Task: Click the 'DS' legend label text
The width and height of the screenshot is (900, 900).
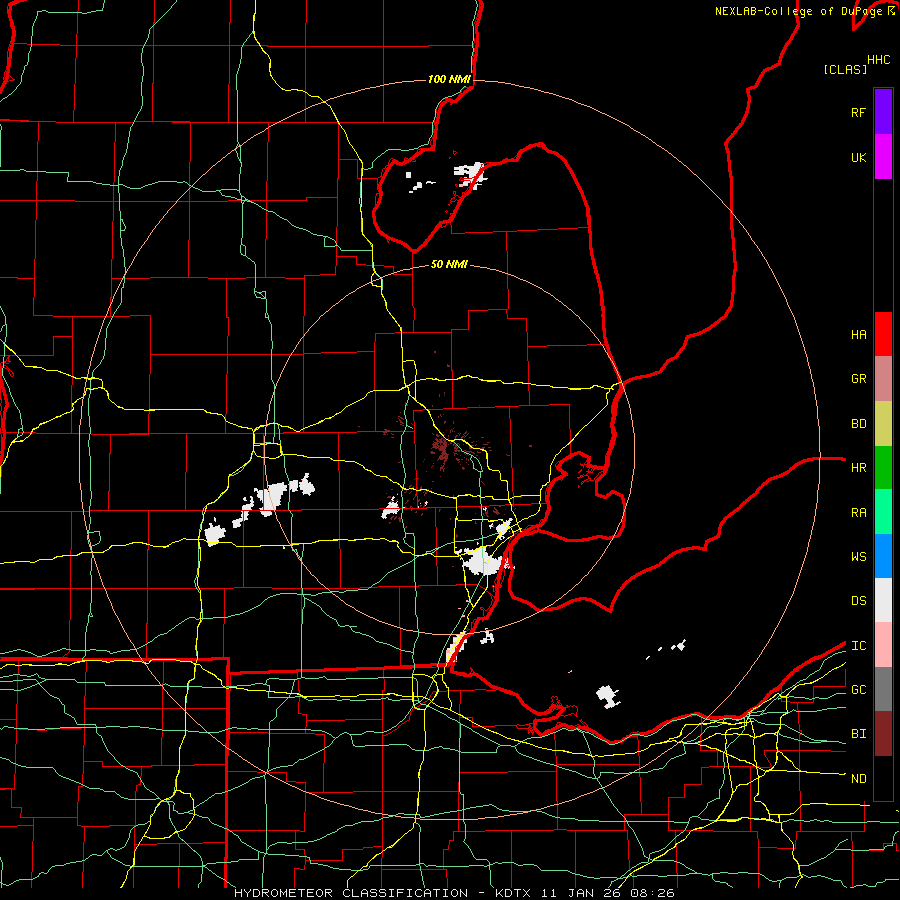Action: tap(858, 601)
